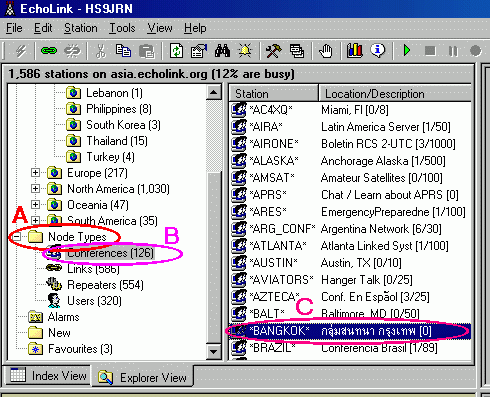Collapse the Node Types tree node
The width and height of the screenshot is (490, 397).
(17, 237)
